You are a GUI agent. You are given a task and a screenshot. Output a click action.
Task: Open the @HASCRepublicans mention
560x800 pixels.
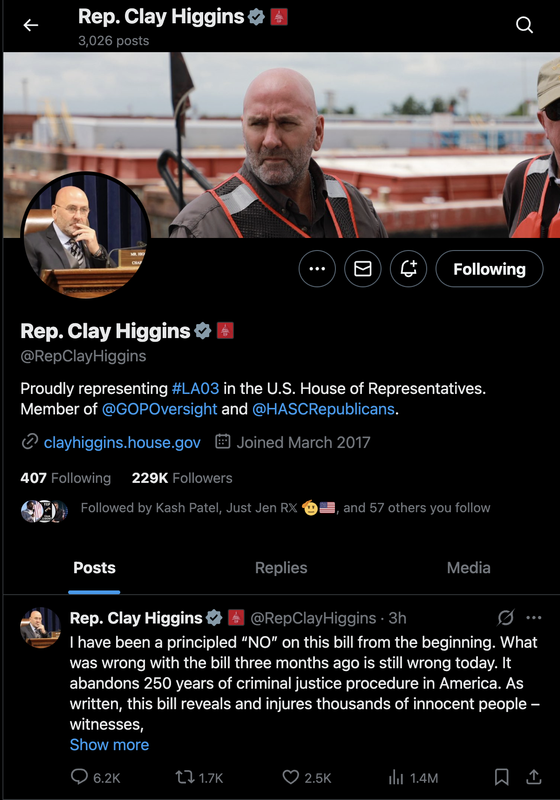coord(323,409)
